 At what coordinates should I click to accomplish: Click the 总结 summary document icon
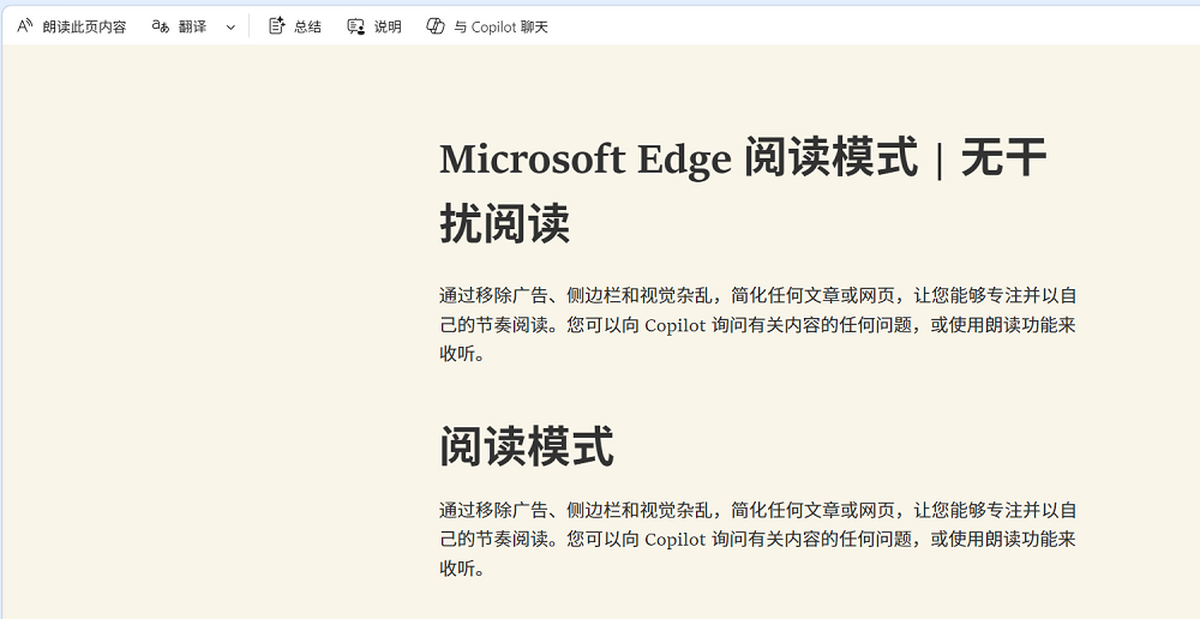277,26
